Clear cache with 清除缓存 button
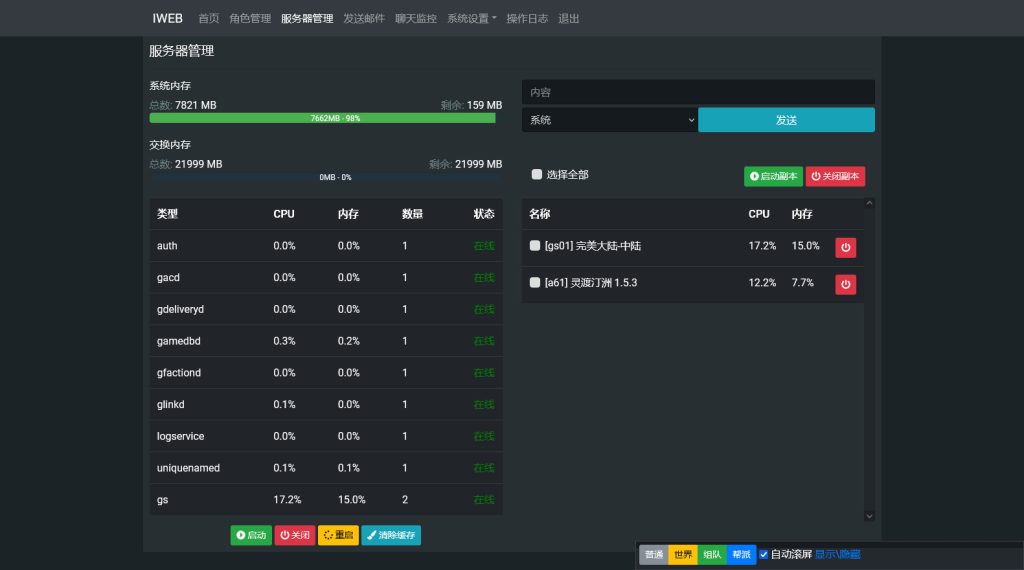The image size is (1024, 570). click(x=391, y=535)
